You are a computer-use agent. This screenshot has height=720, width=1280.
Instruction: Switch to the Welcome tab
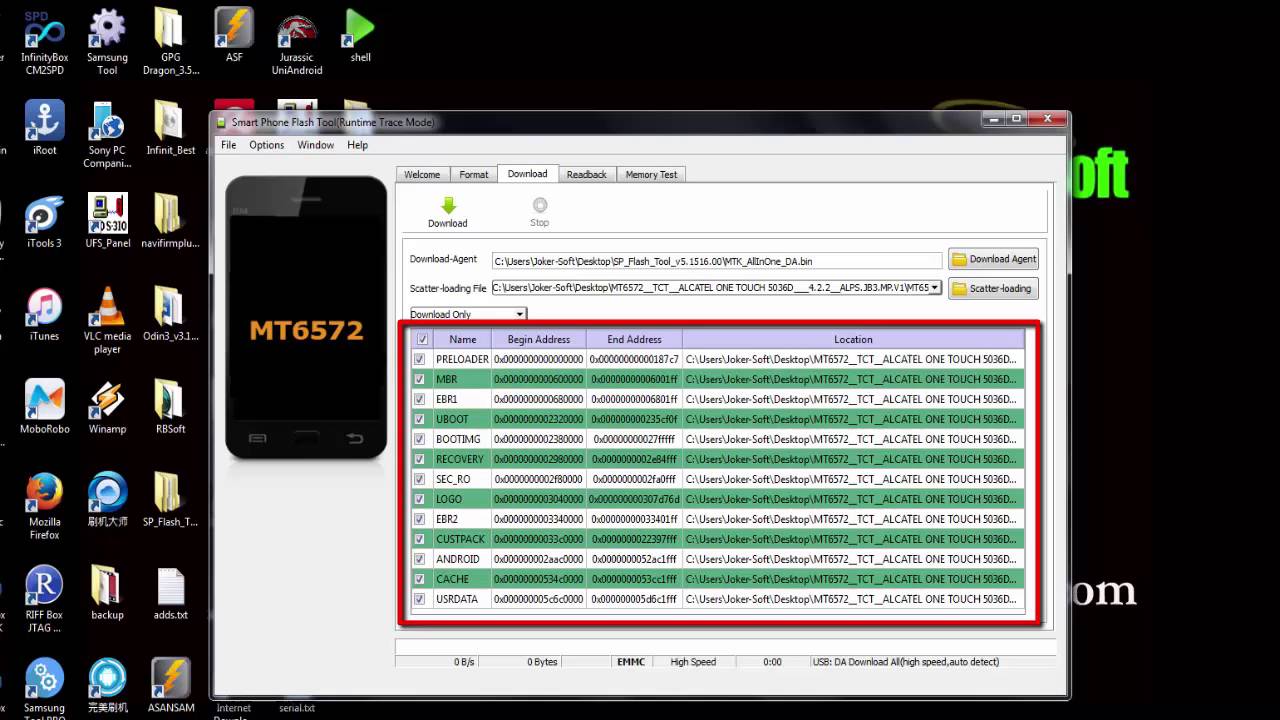(x=422, y=174)
